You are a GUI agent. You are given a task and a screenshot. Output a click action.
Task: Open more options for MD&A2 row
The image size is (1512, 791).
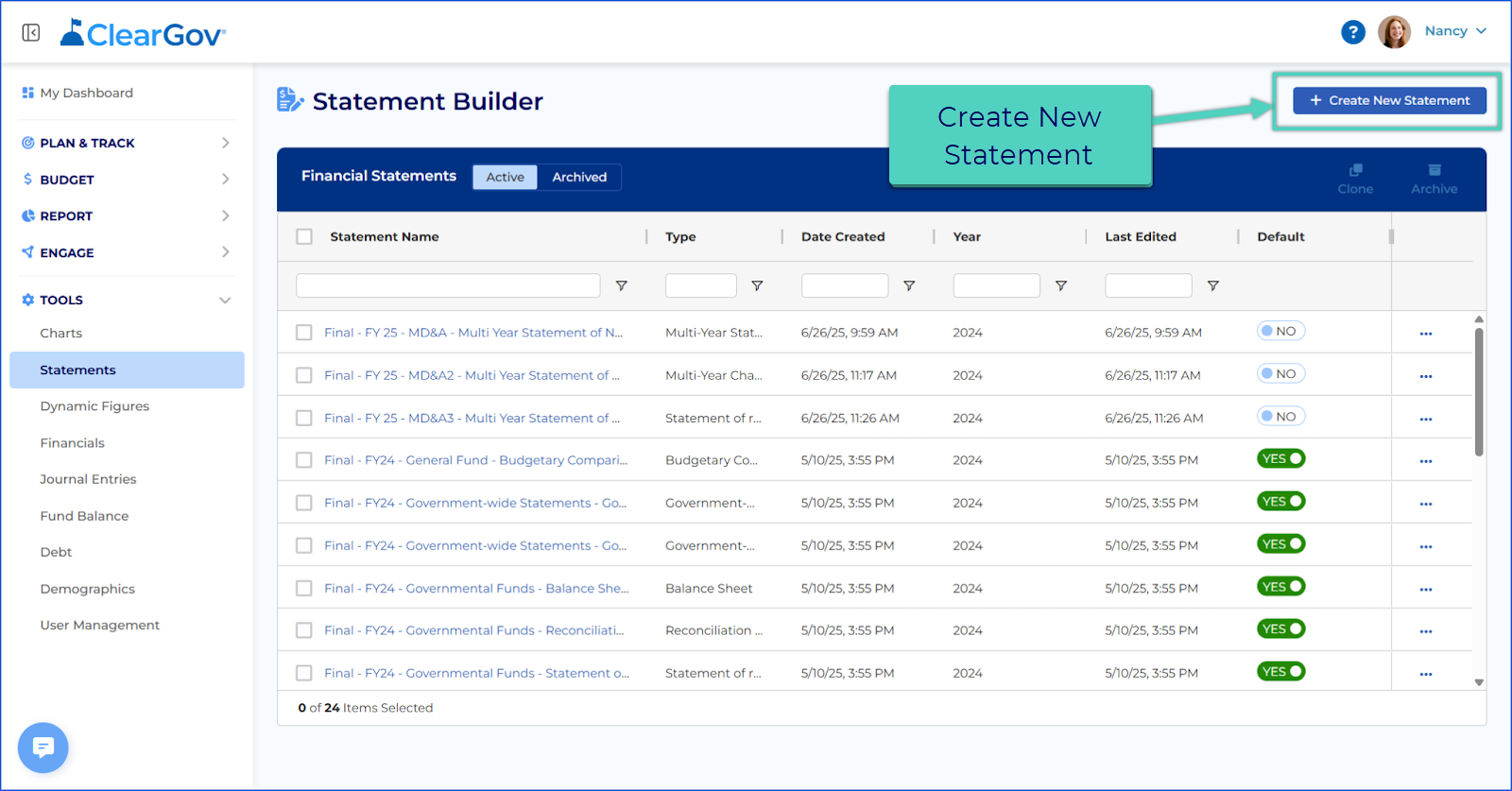click(1426, 376)
